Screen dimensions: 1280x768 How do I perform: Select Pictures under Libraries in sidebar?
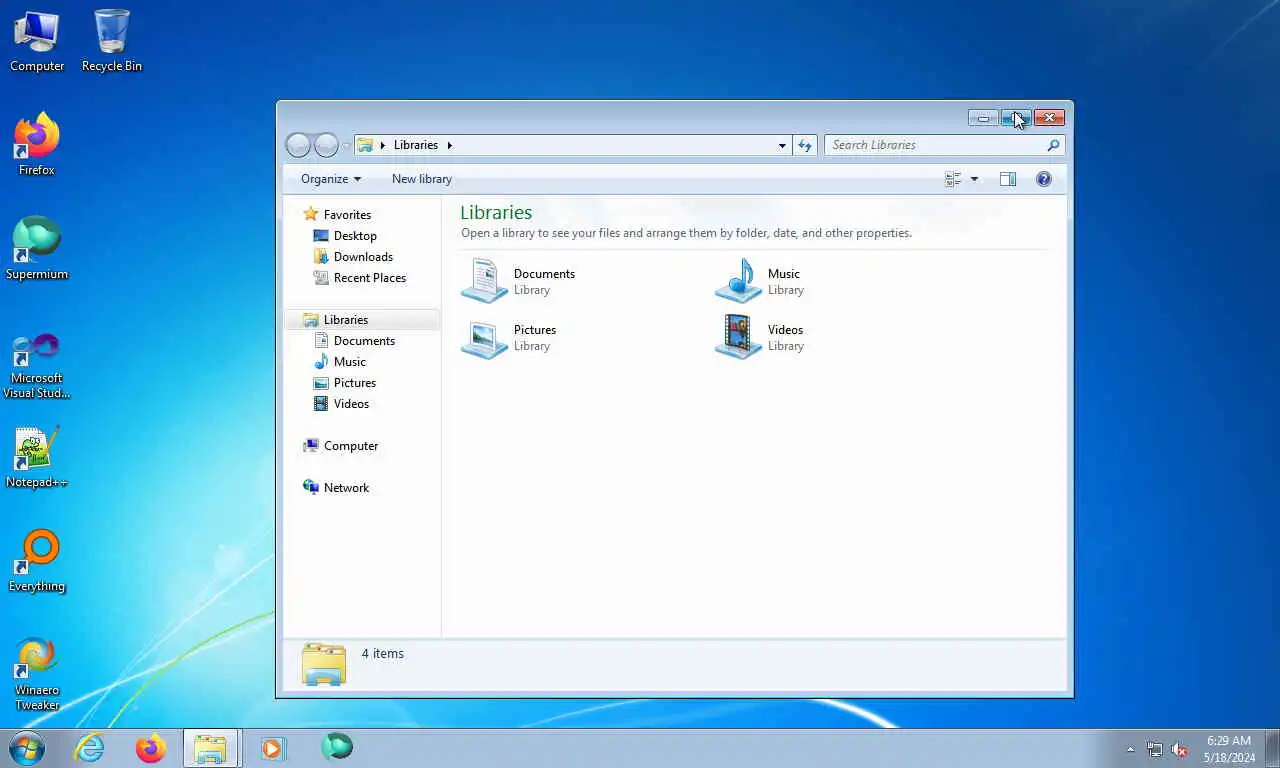(x=344, y=383)
